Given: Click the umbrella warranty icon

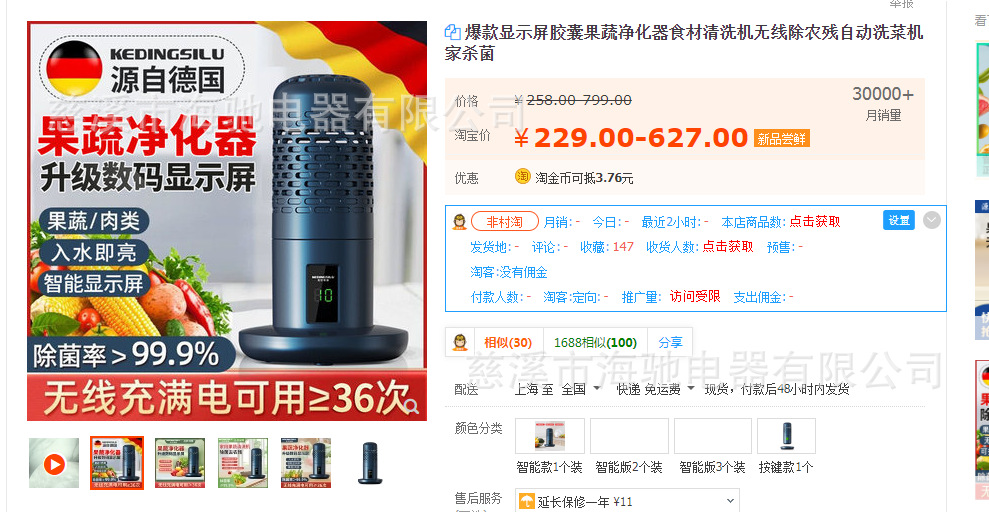Looking at the screenshot, I should [526, 502].
